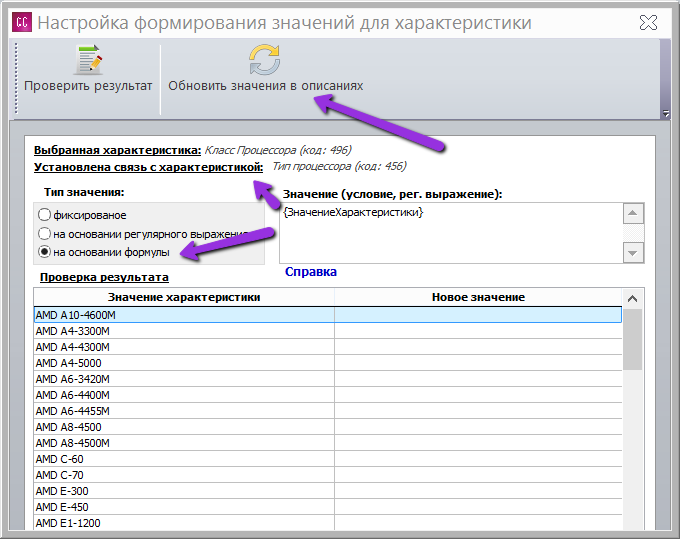Close the settings dialog window

(x=648, y=23)
